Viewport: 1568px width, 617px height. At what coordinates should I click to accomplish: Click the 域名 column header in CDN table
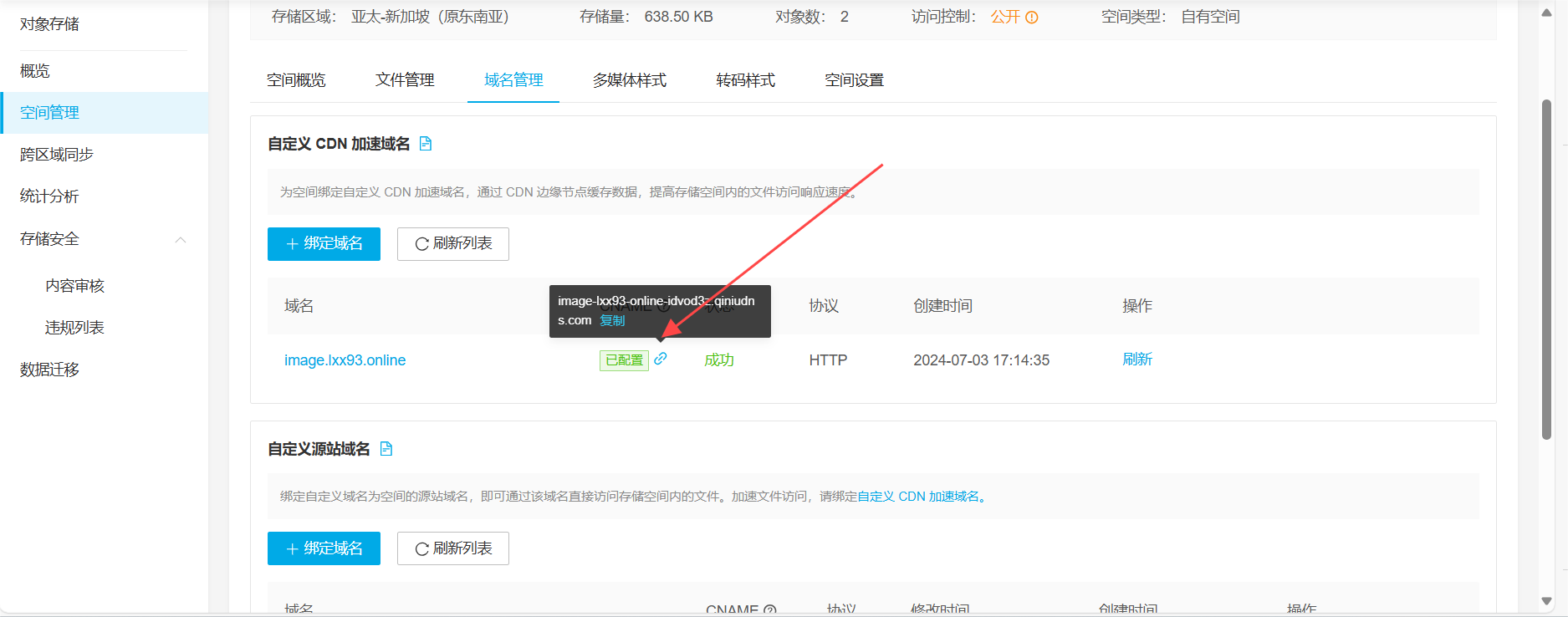299,306
